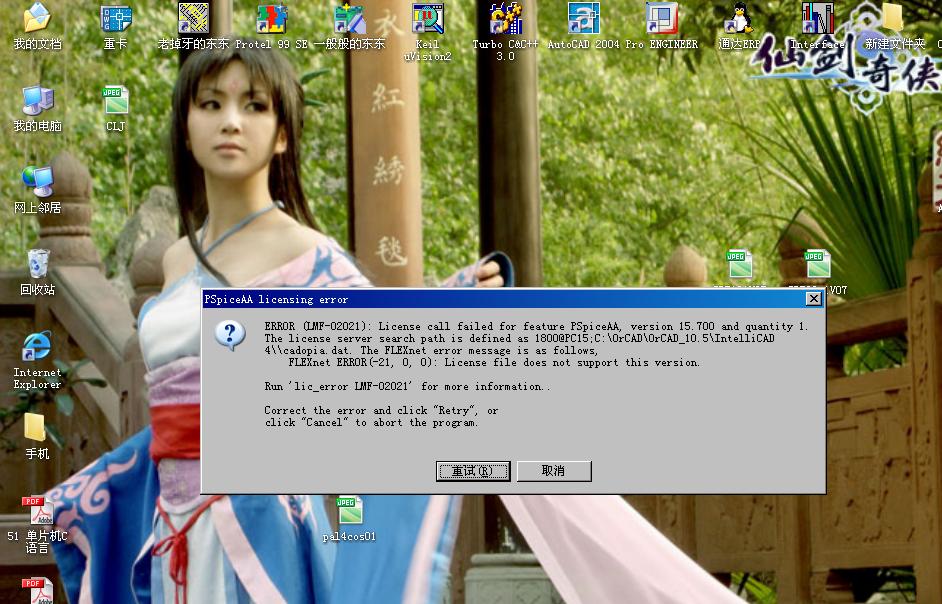Click the 取消 cancel button
Screen dimensions: 942x604
[554, 471]
